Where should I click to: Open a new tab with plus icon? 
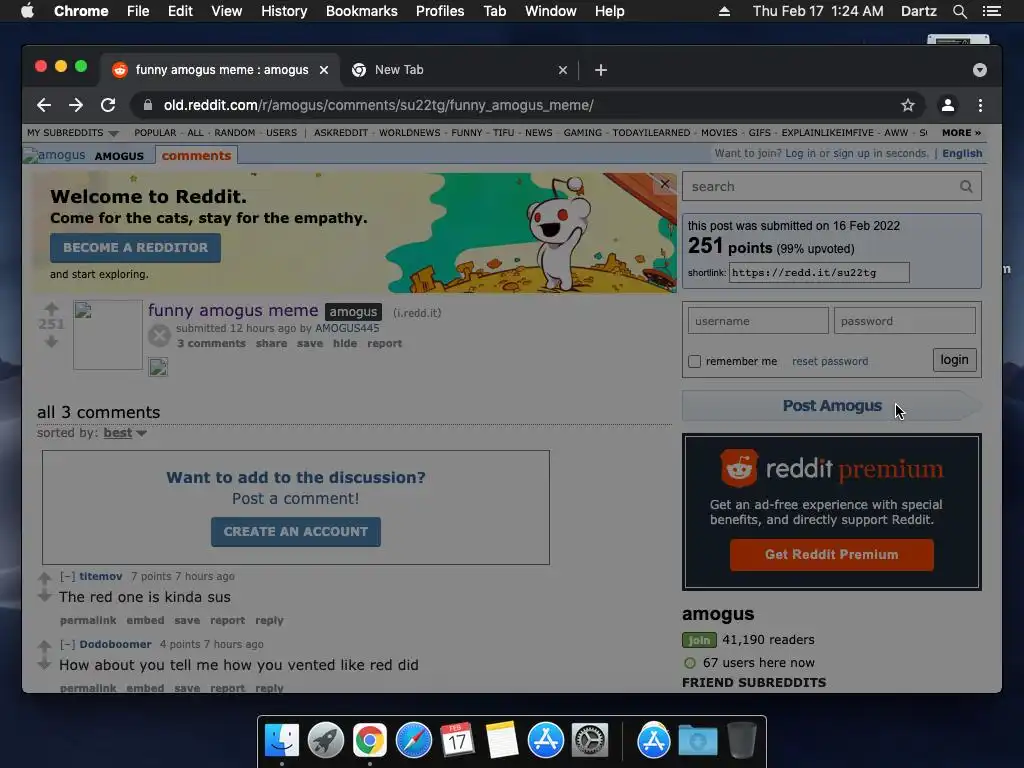[601, 70]
